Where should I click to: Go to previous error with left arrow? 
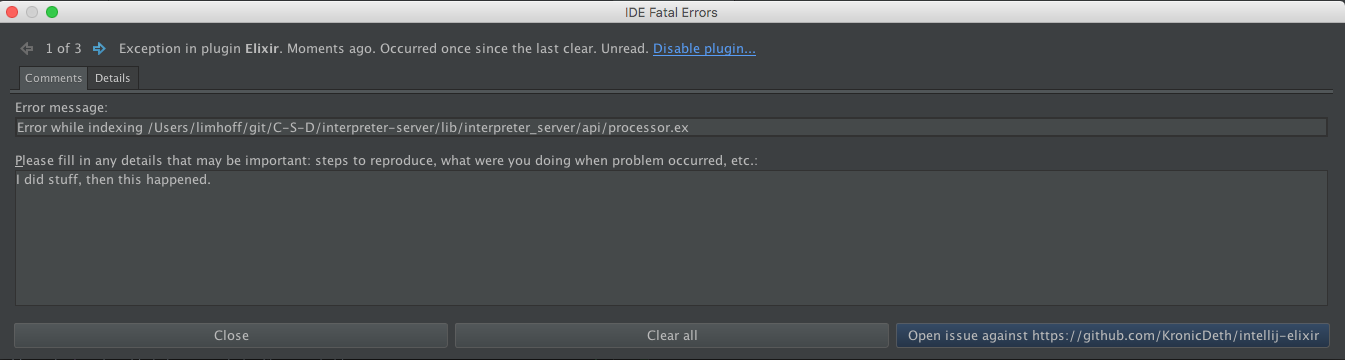[x=26, y=48]
